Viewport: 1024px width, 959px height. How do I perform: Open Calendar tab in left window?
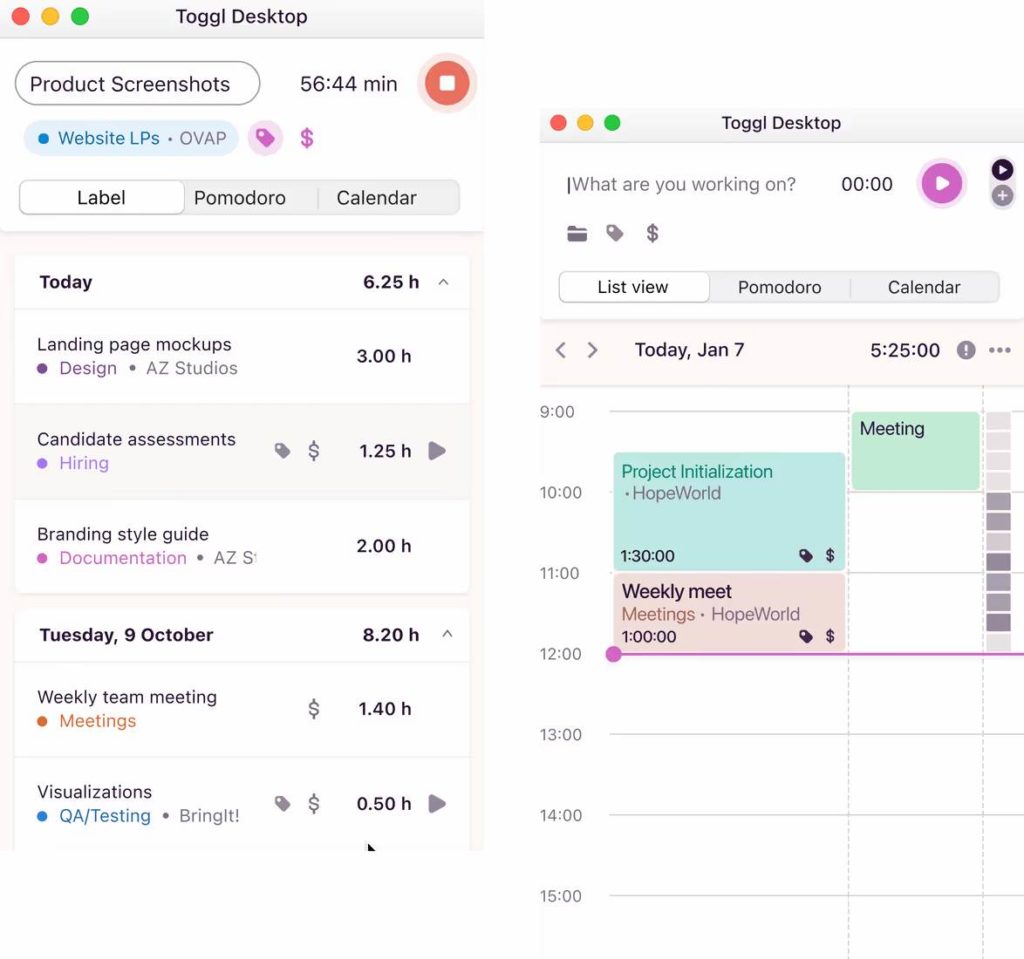pos(376,198)
